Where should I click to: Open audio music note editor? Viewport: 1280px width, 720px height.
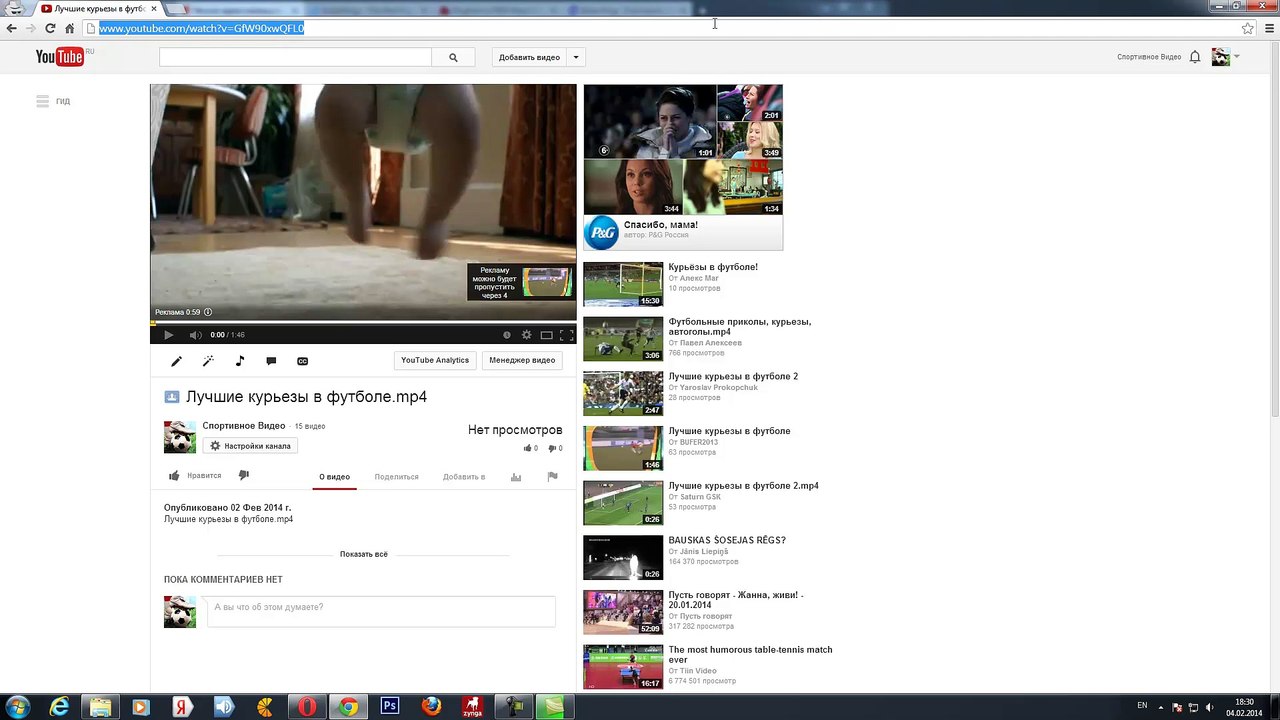240,361
